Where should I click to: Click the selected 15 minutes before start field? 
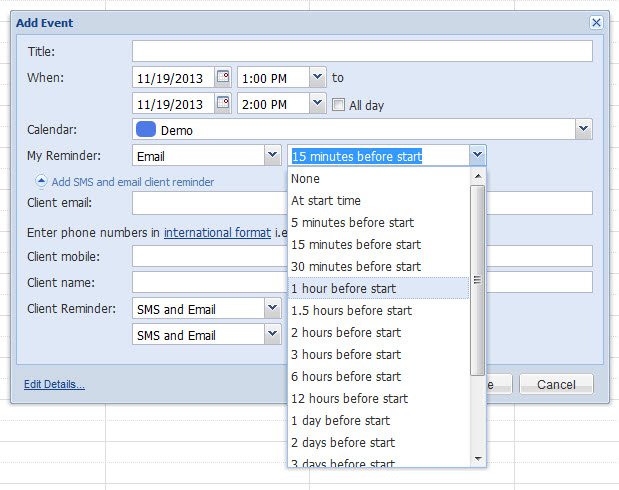pyautogui.click(x=379, y=156)
